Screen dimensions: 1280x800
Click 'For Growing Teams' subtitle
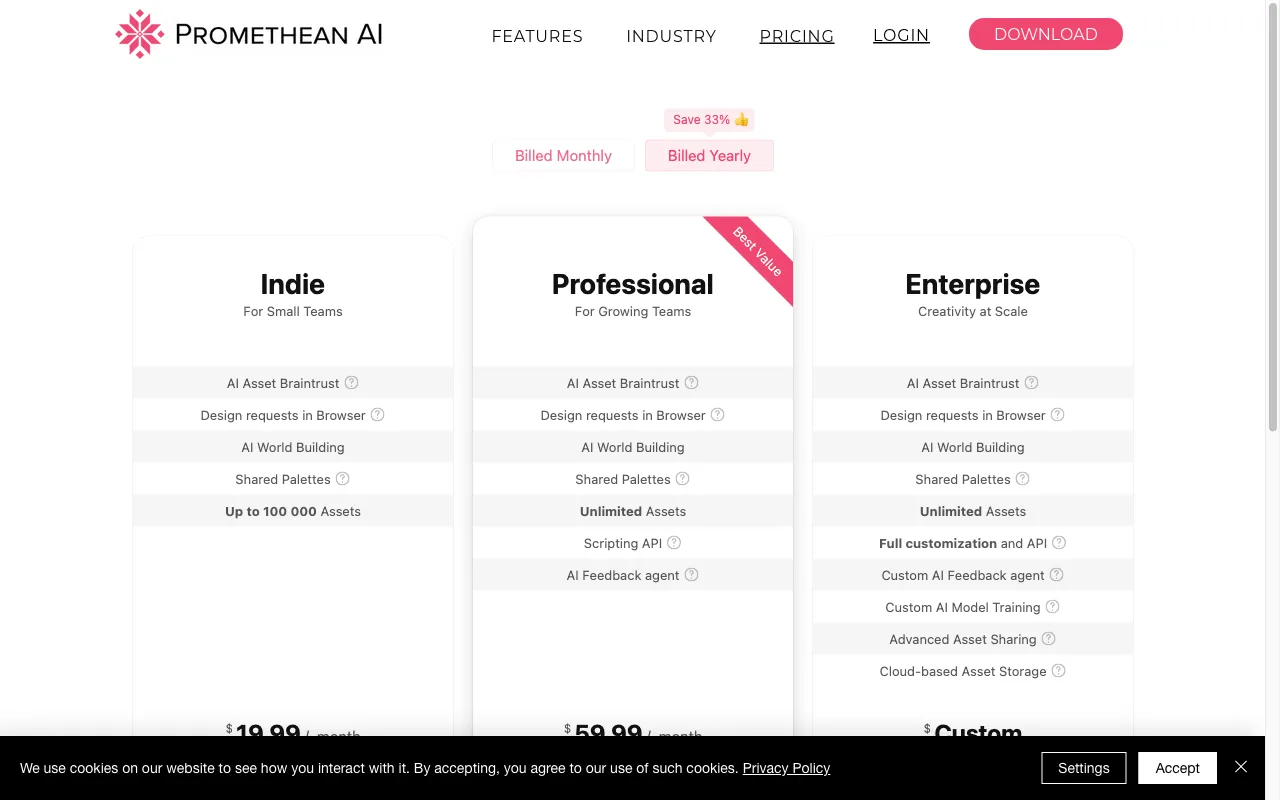(x=633, y=311)
